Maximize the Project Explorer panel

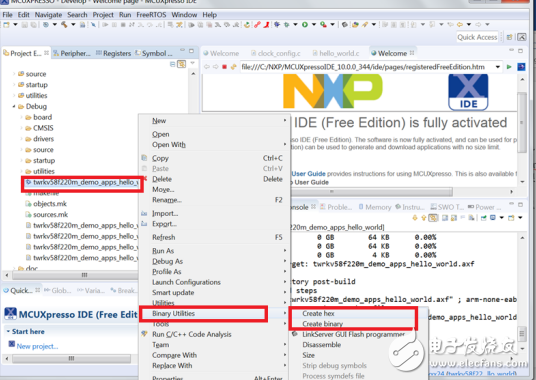tap(191, 51)
